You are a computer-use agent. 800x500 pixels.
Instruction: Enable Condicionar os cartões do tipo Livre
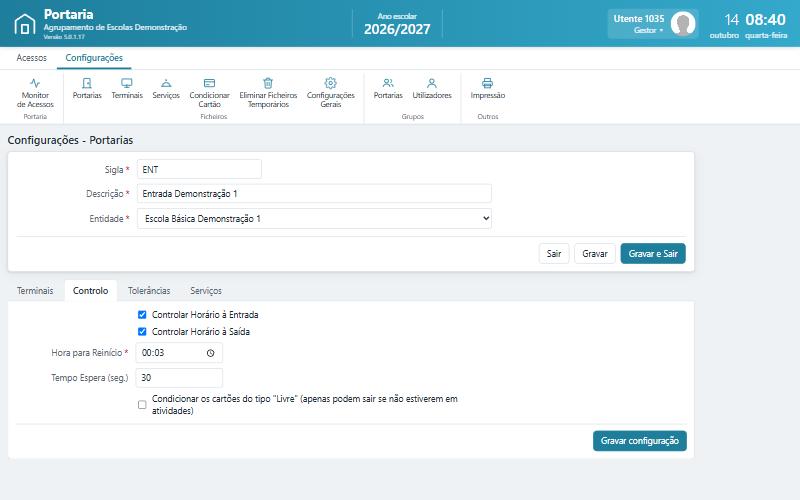click(142, 405)
